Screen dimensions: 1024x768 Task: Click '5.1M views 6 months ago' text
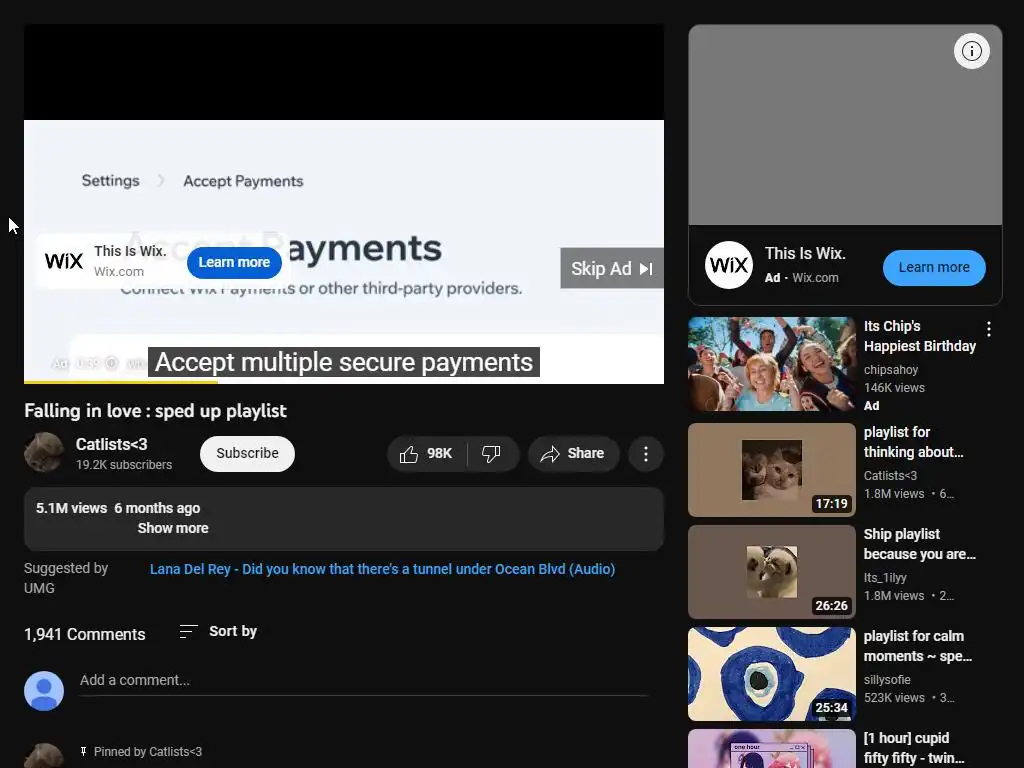coord(118,508)
